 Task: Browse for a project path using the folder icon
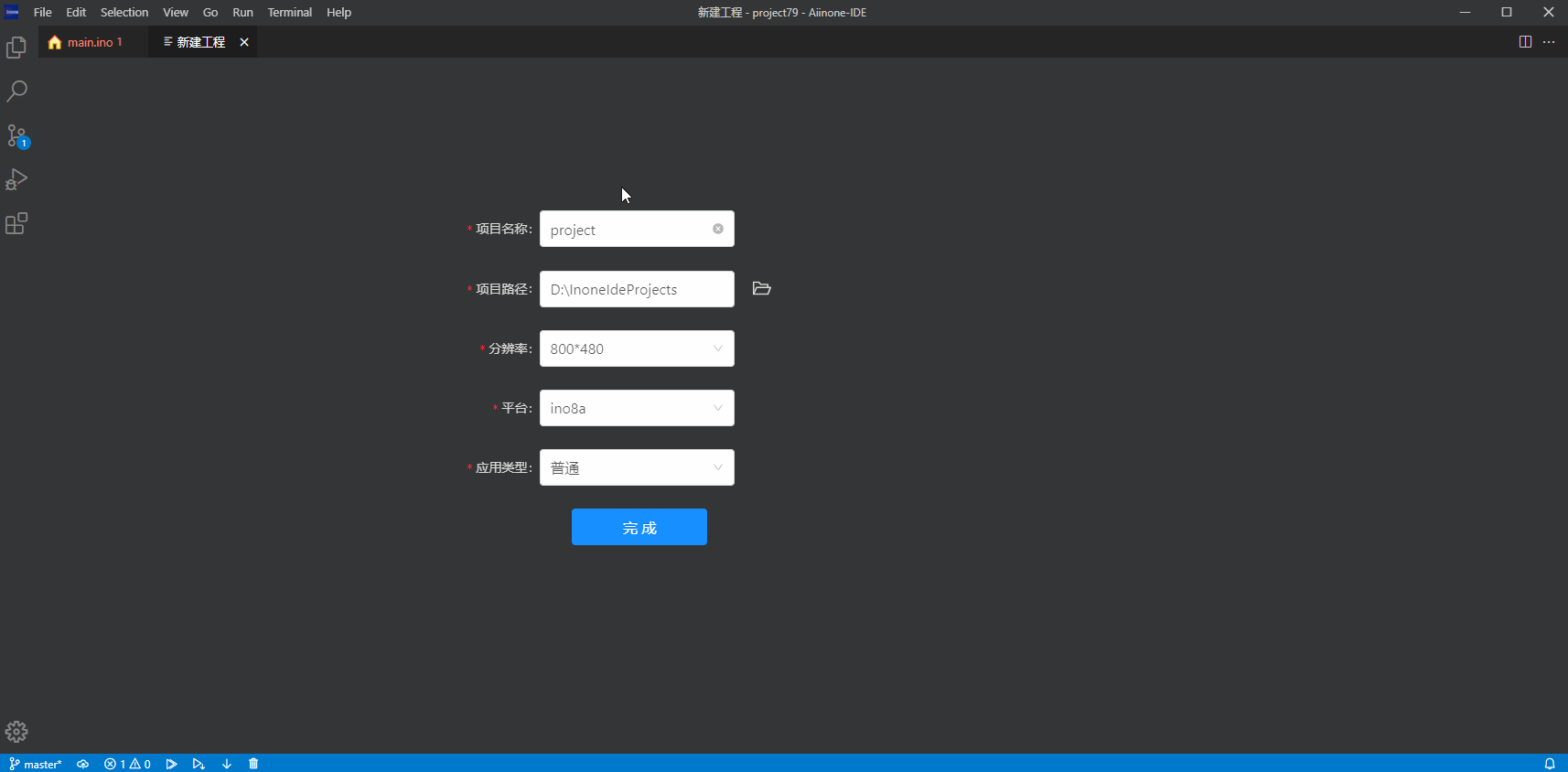[762, 289]
